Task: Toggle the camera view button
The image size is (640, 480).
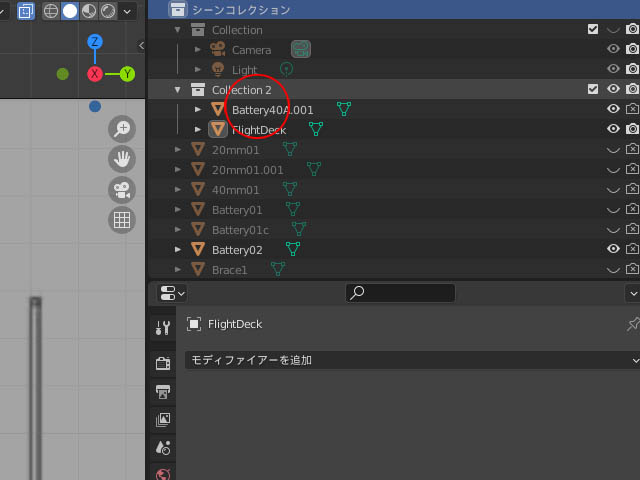Action: [x=122, y=190]
